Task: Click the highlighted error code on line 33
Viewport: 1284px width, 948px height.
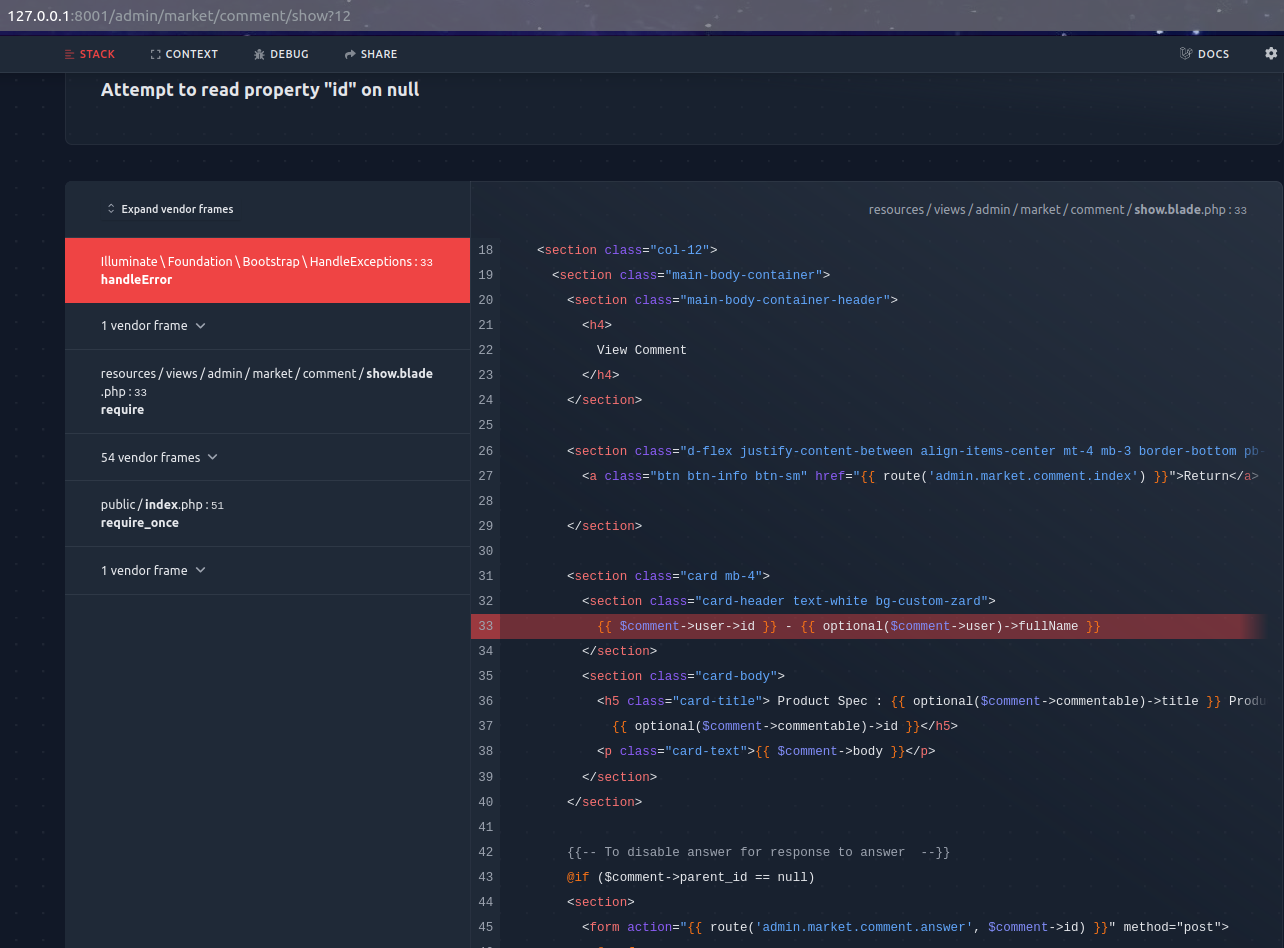Action: [x=848, y=626]
